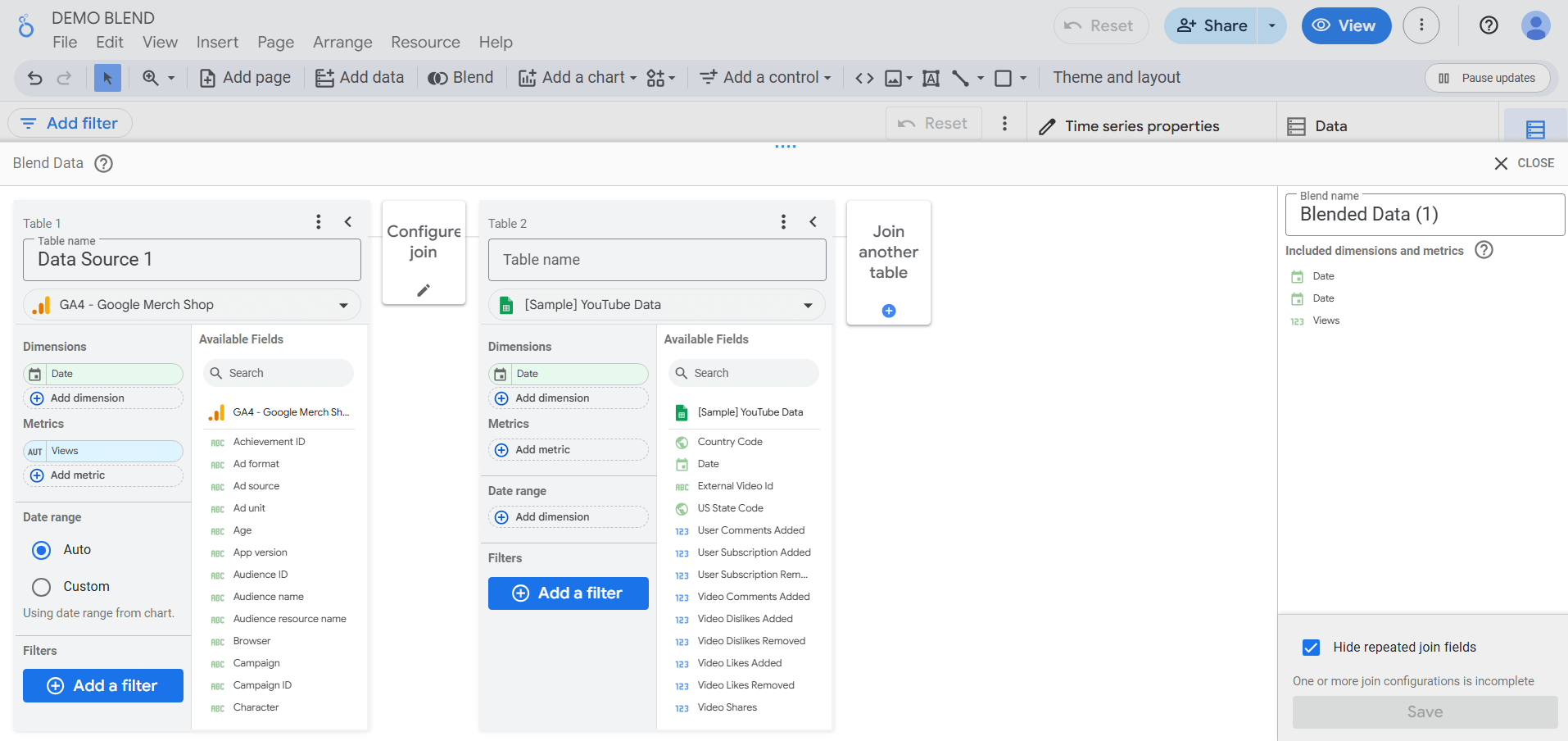The image size is (1568, 741).
Task: Select the Custom date range option
Action: [x=41, y=587]
